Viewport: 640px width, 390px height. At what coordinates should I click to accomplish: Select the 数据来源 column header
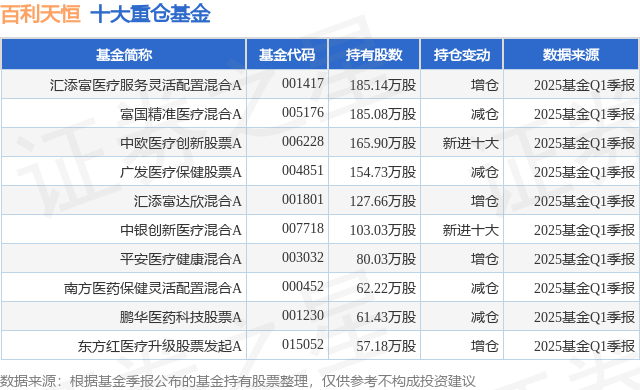pos(571,54)
